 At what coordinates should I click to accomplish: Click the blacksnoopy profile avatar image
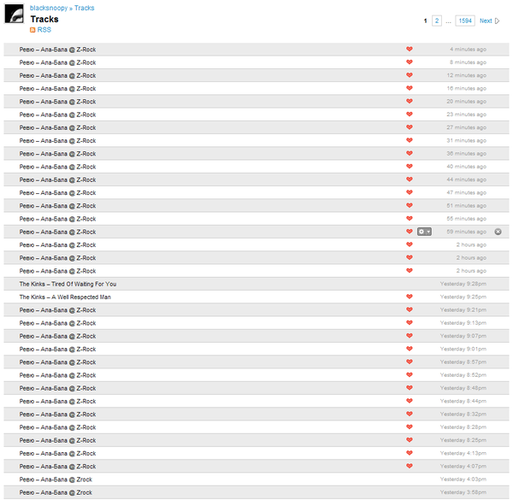point(14,14)
